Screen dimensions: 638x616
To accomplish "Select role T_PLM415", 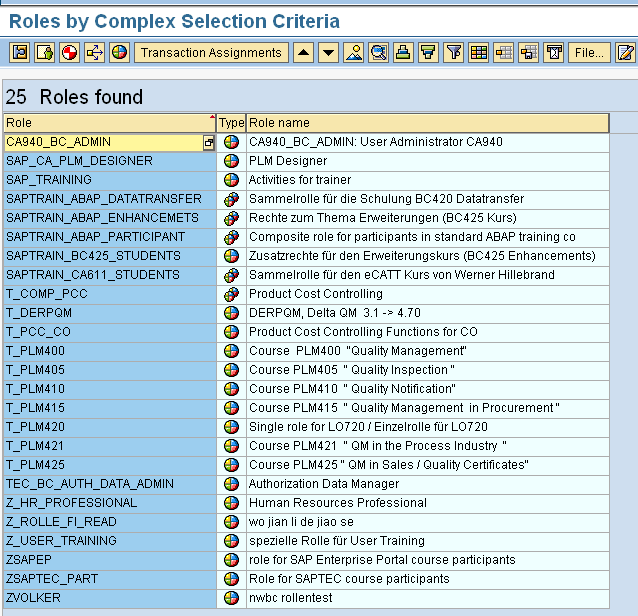I will point(110,408).
